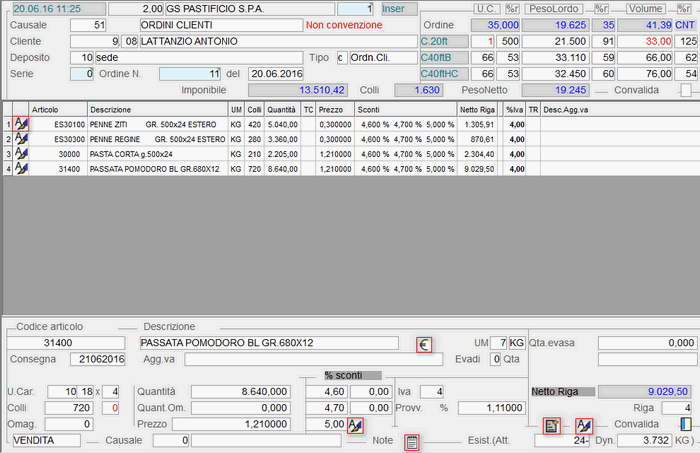
Task: Click the blue-yellow Convalida icon in the detail panel
Action: [686, 424]
